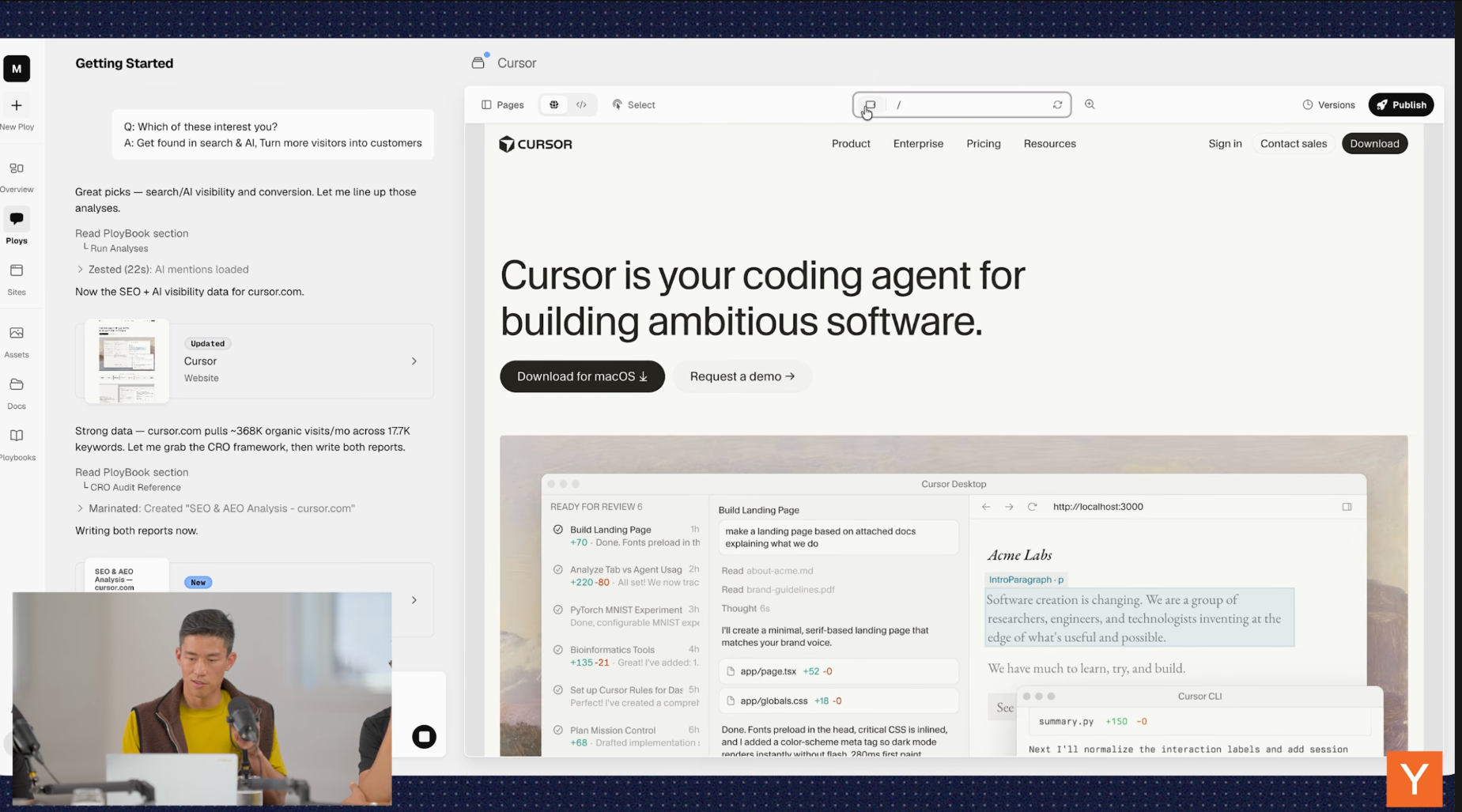The image size is (1462, 812).
Task: Stop generation with the stop button
Action: pos(424,737)
